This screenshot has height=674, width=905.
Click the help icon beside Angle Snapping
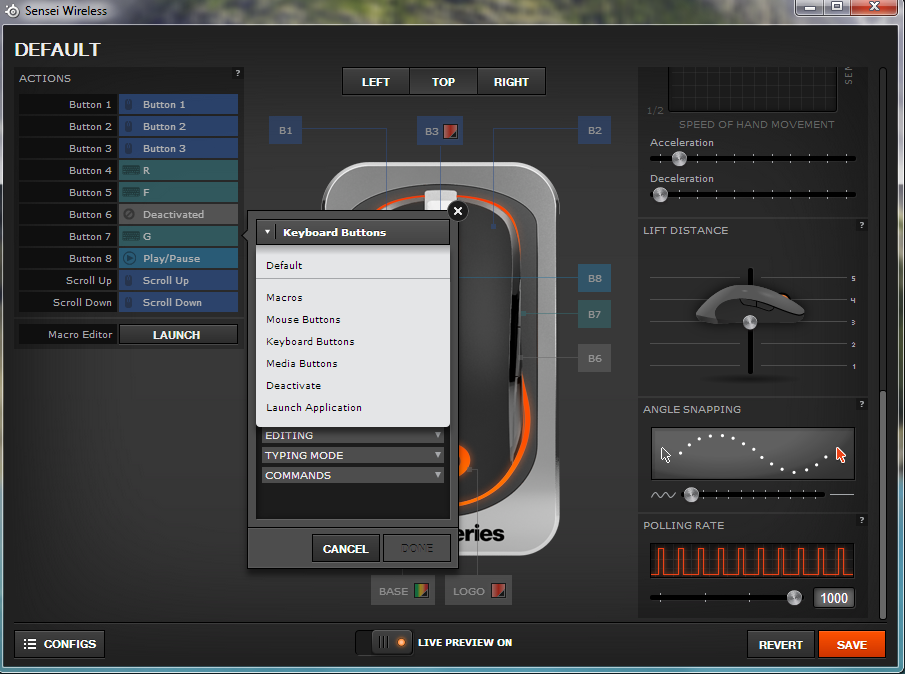pyautogui.click(x=861, y=404)
